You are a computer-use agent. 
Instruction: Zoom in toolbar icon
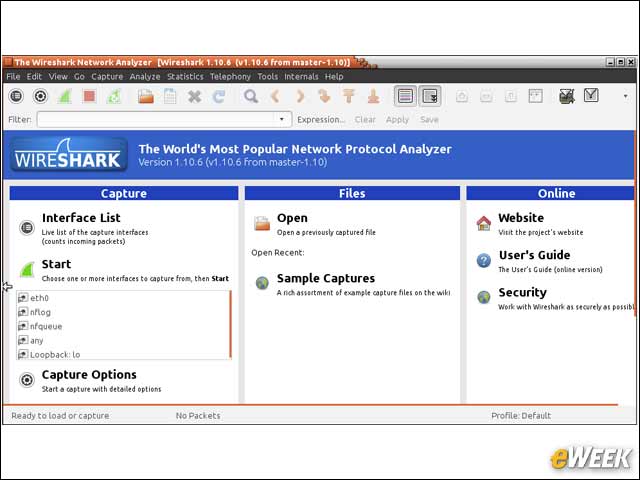point(462,96)
